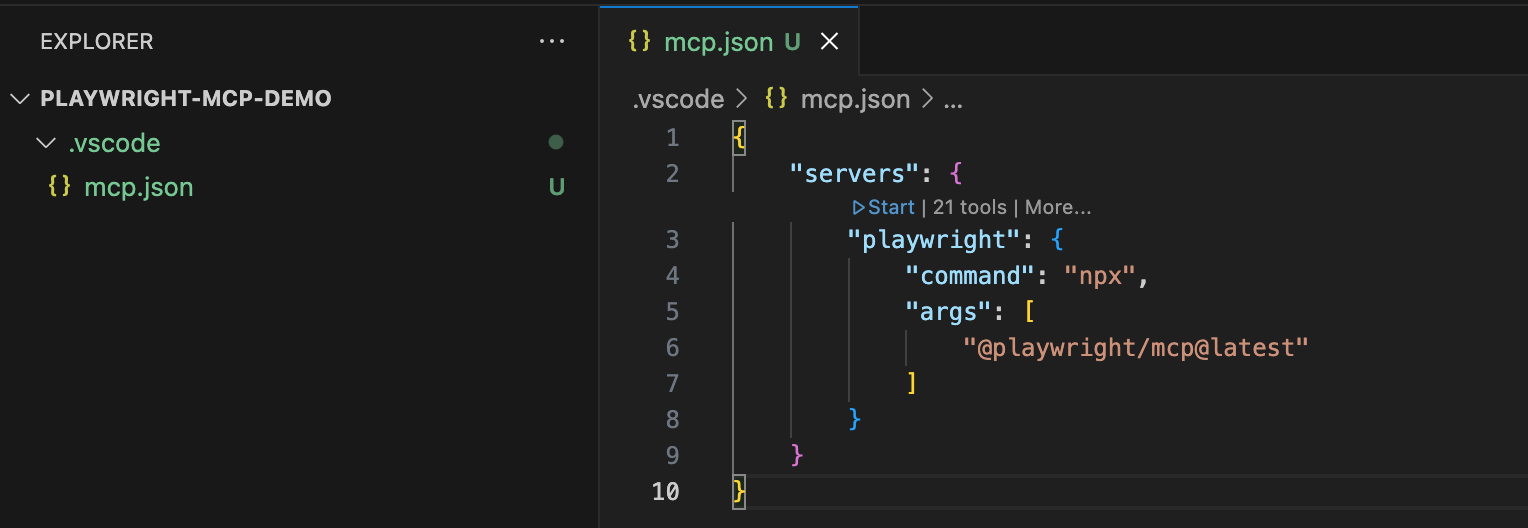Select the .vscode folder in Explorer

114,143
